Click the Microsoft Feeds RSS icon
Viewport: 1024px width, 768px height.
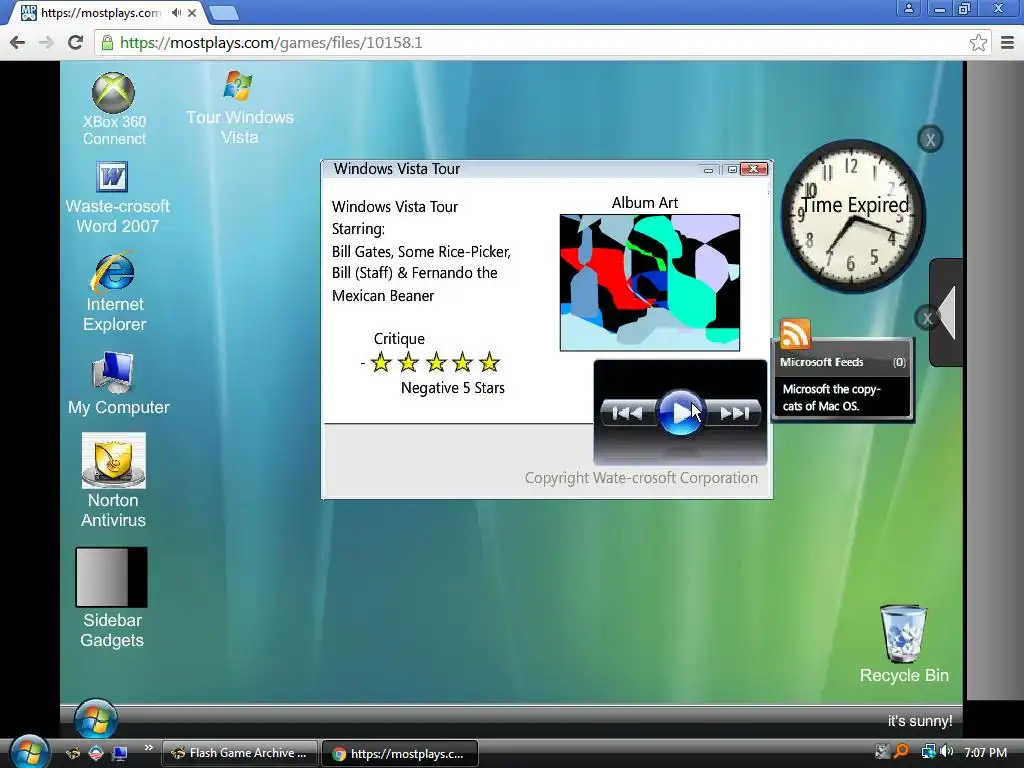(x=795, y=334)
